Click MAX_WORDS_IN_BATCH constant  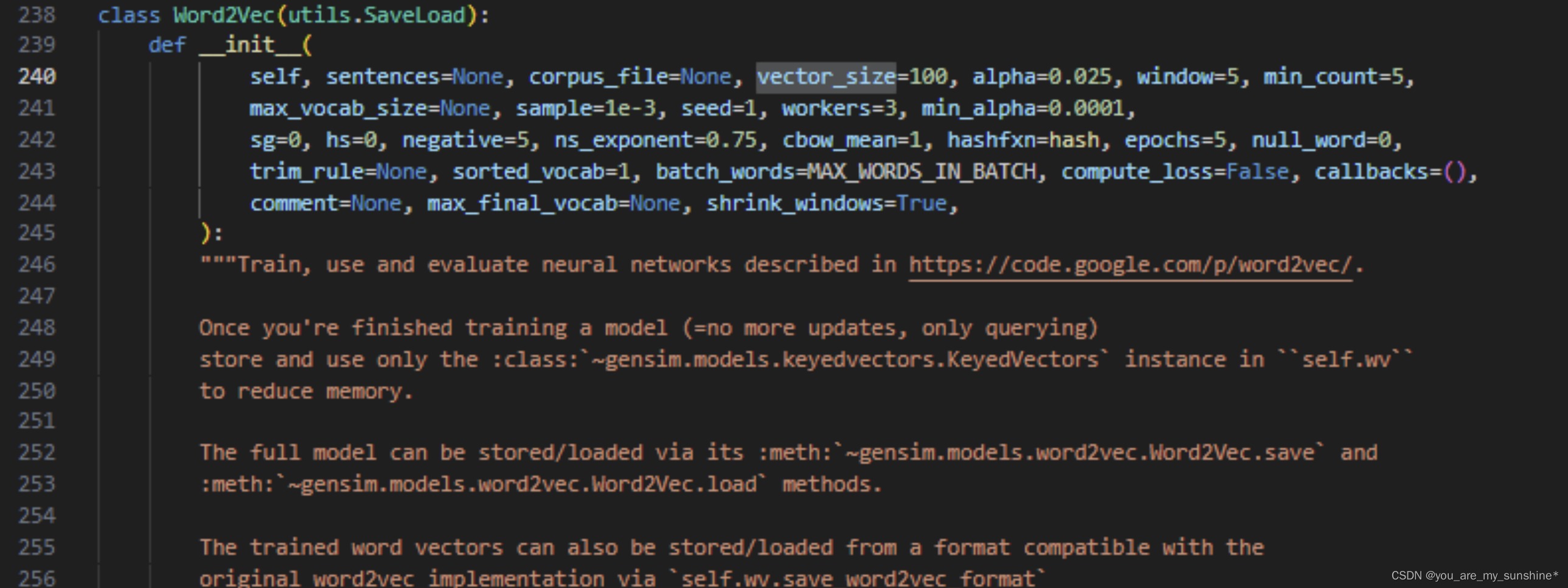(921, 172)
